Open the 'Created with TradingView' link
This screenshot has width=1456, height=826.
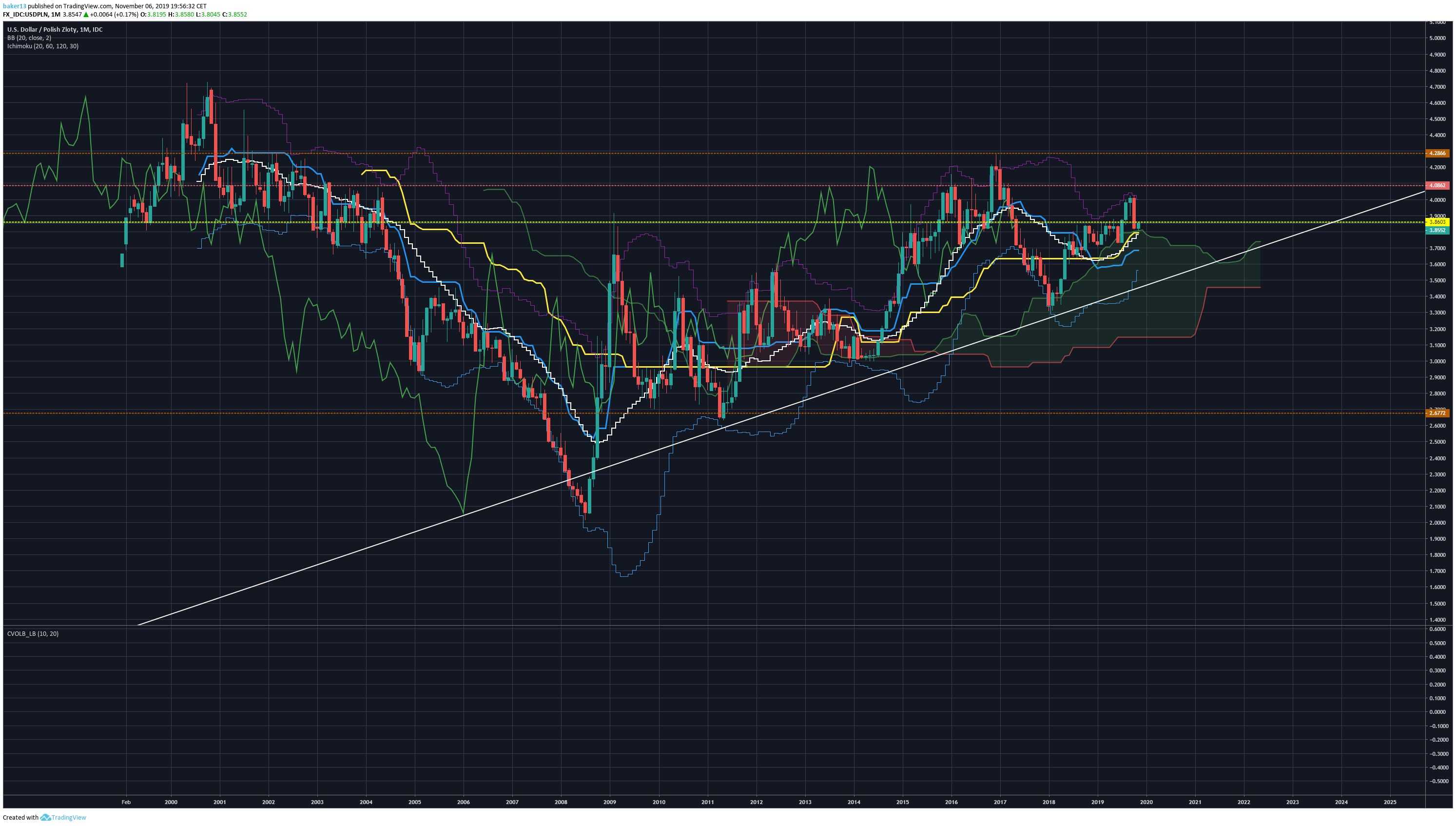tap(44, 818)
